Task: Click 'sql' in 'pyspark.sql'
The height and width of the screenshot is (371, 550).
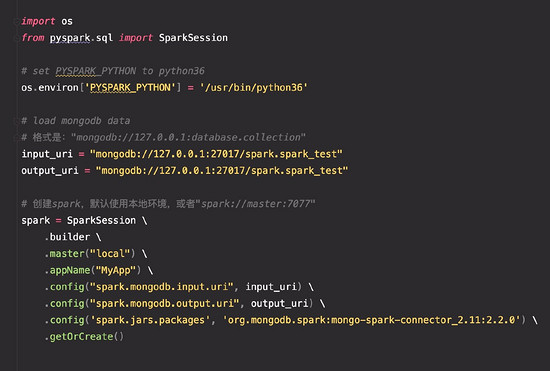Action: pos(104,38)
